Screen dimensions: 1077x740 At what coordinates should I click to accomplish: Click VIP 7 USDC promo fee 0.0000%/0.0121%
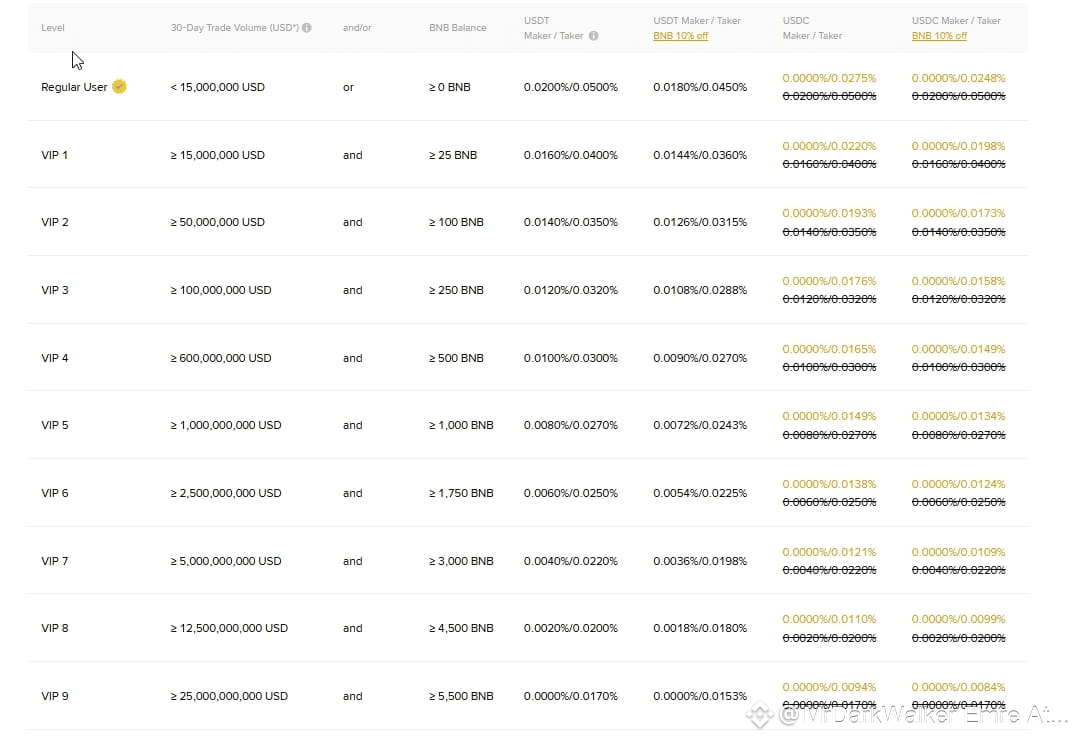coord(829,552)
